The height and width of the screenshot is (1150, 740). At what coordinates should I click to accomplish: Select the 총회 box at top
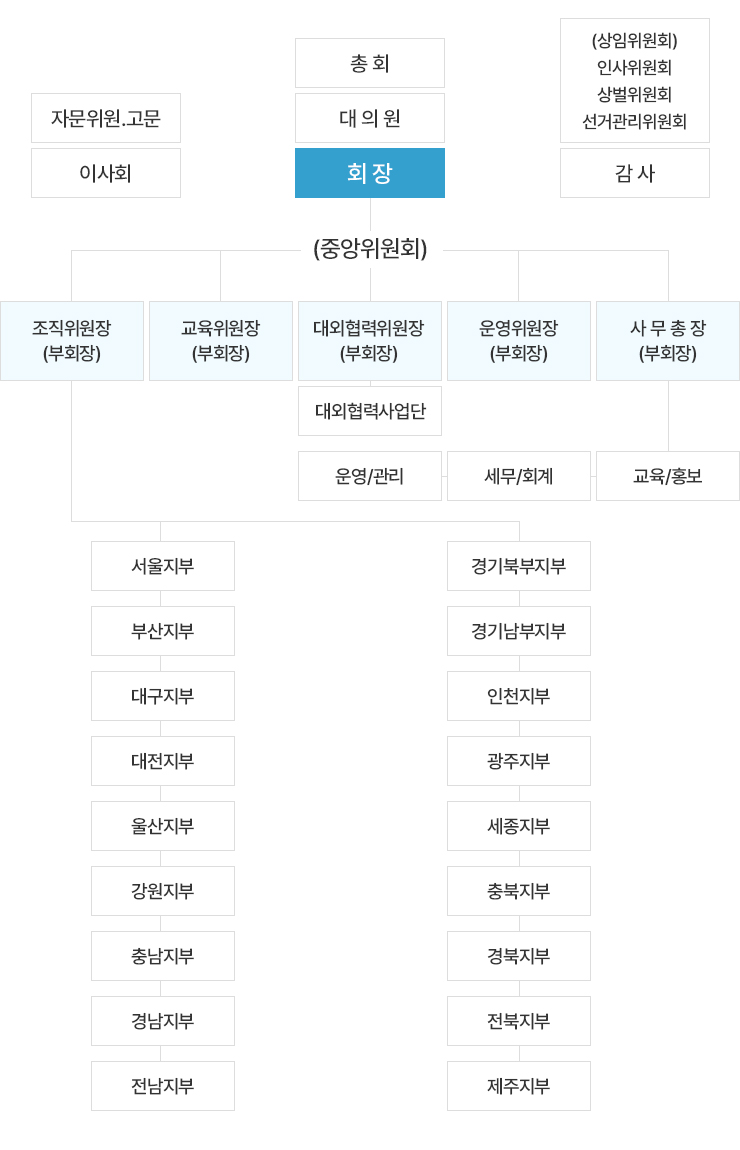click(370, 63)
